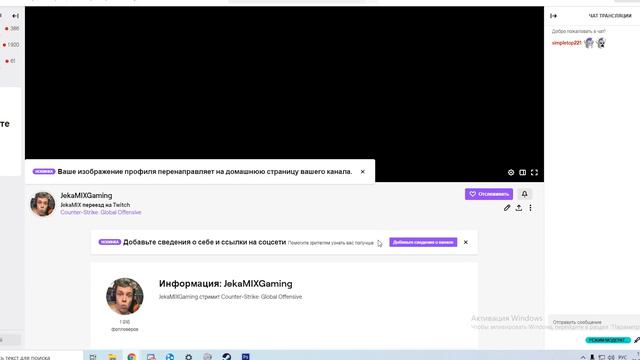The width and height of the screenshot is (640, 360).
Task: Click inside the Отправить сообщение chat input
Action: (x=594, y=322)
